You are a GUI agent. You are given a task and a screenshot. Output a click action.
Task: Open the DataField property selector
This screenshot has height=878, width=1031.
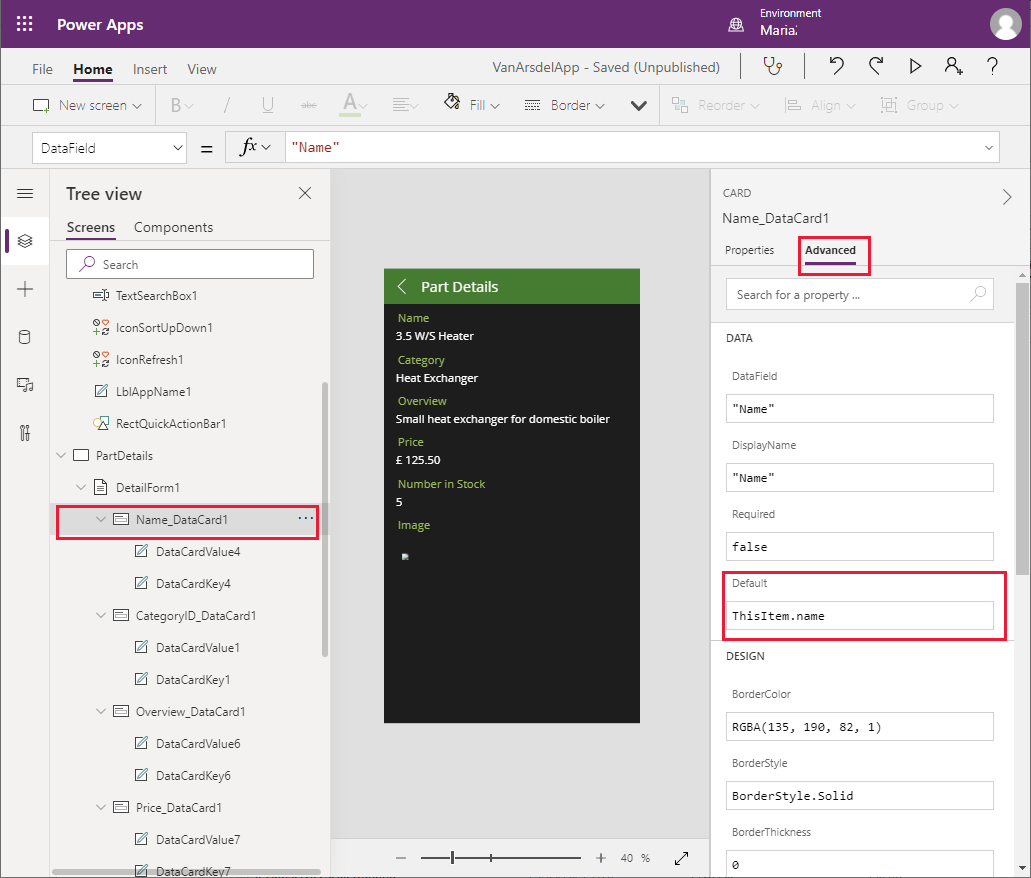click(x=109, y=148)
